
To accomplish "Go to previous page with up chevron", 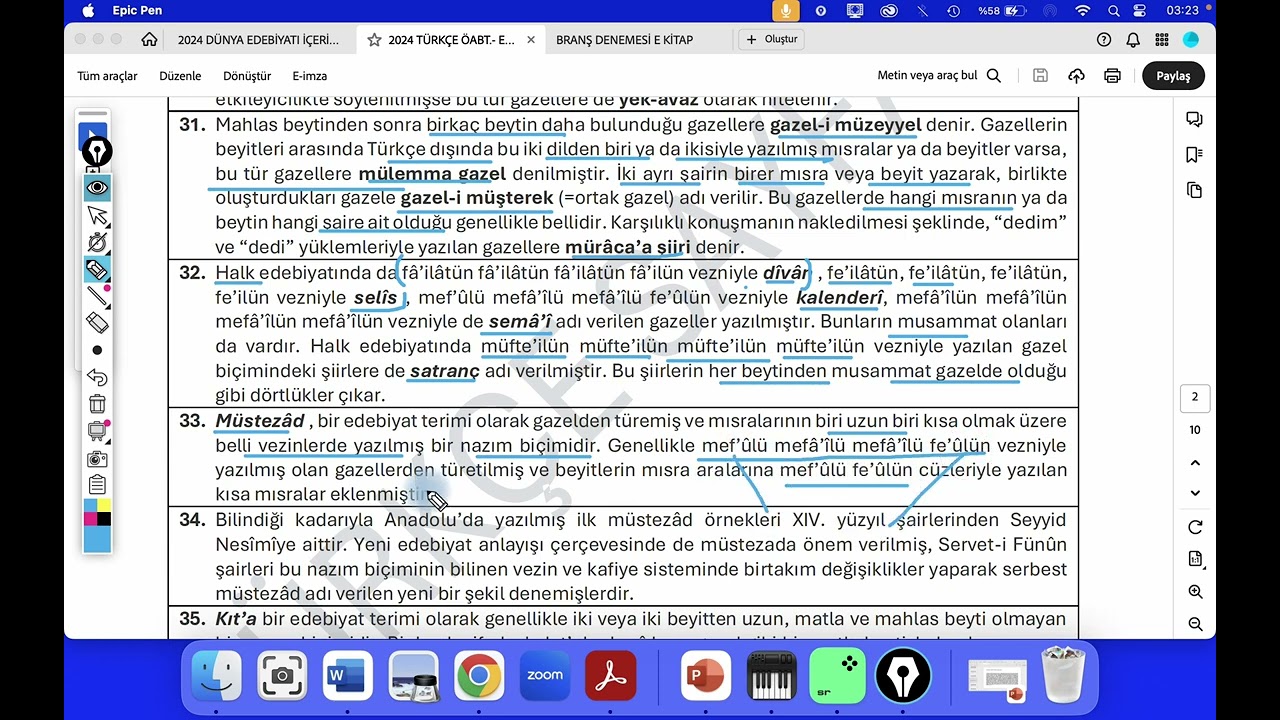I will click(1195, 463).
